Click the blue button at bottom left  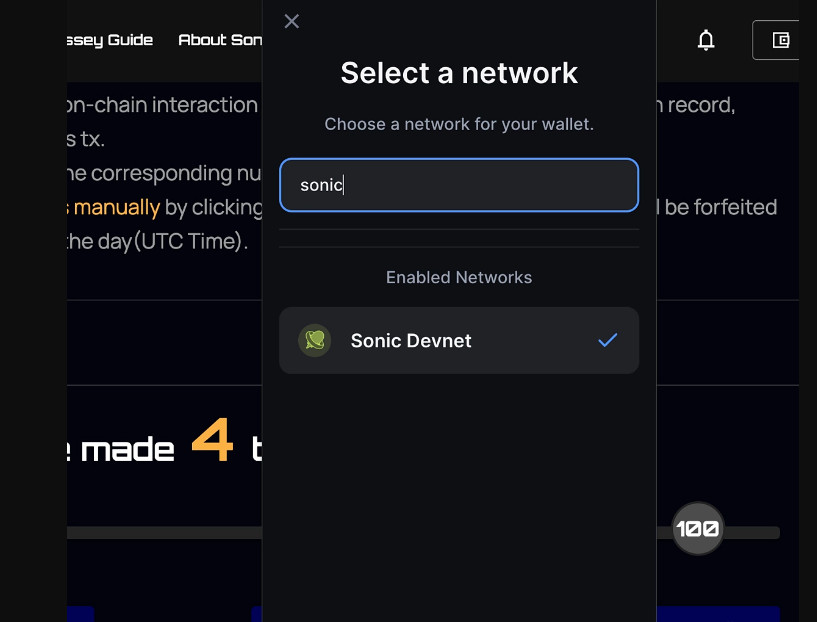81,614
